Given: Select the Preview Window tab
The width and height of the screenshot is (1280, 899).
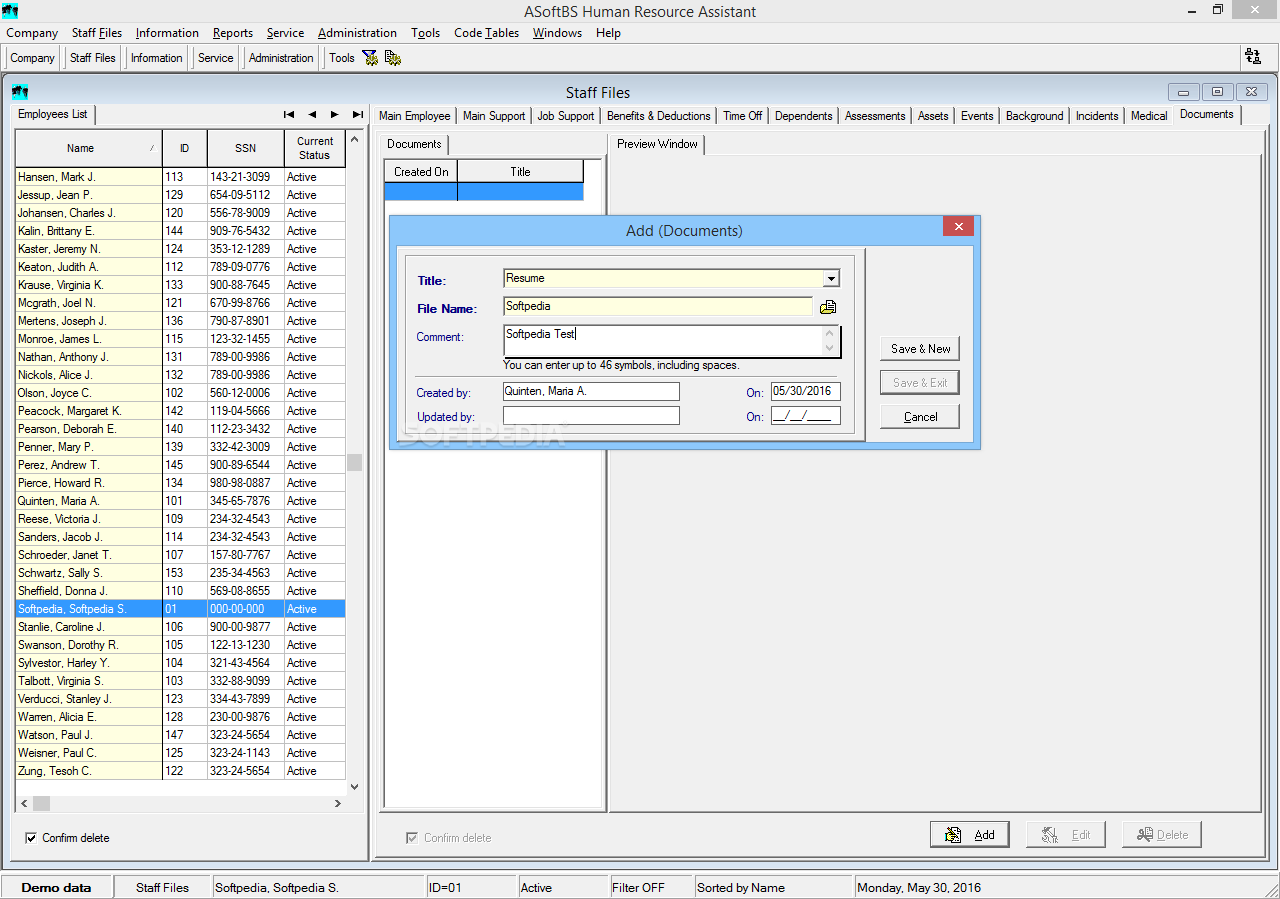Looking at the screenshot, I should point(657,144).
